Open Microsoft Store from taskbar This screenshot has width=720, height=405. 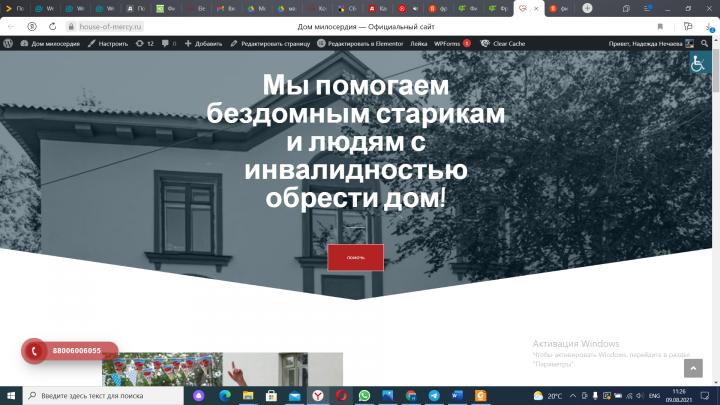click(x=271, y=395)
